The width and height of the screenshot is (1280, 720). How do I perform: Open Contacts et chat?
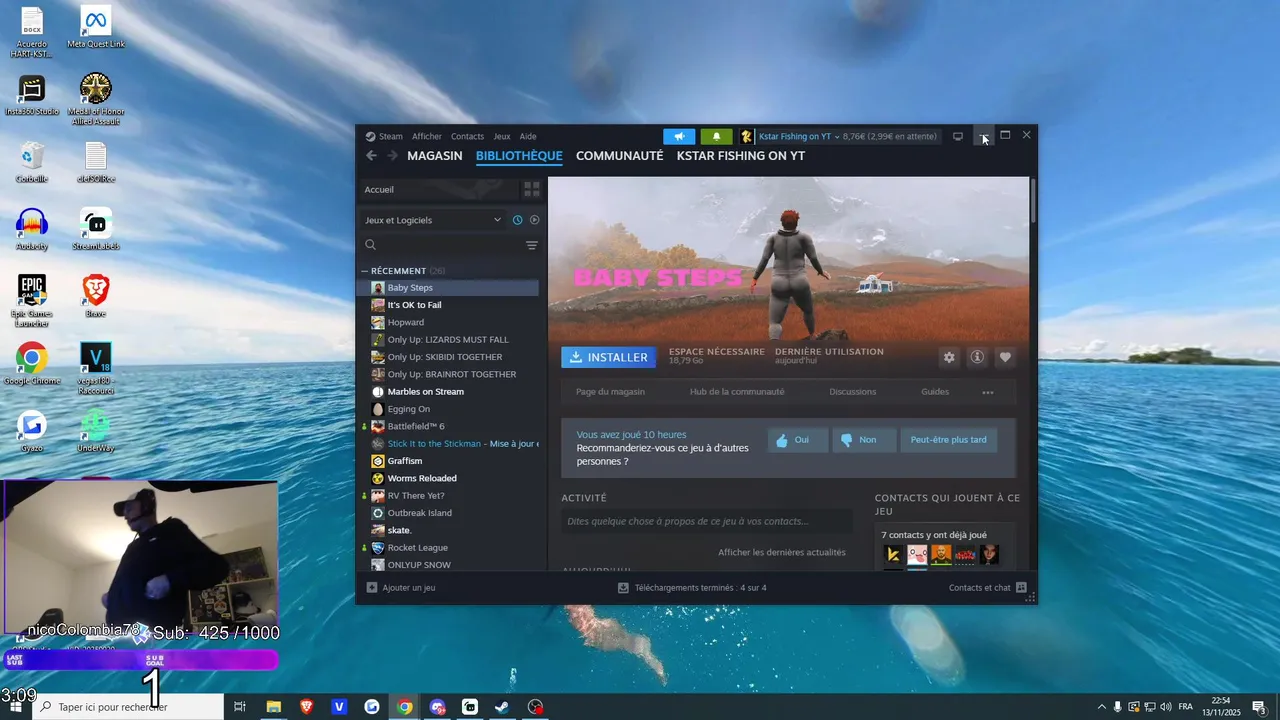coord(988,588)
